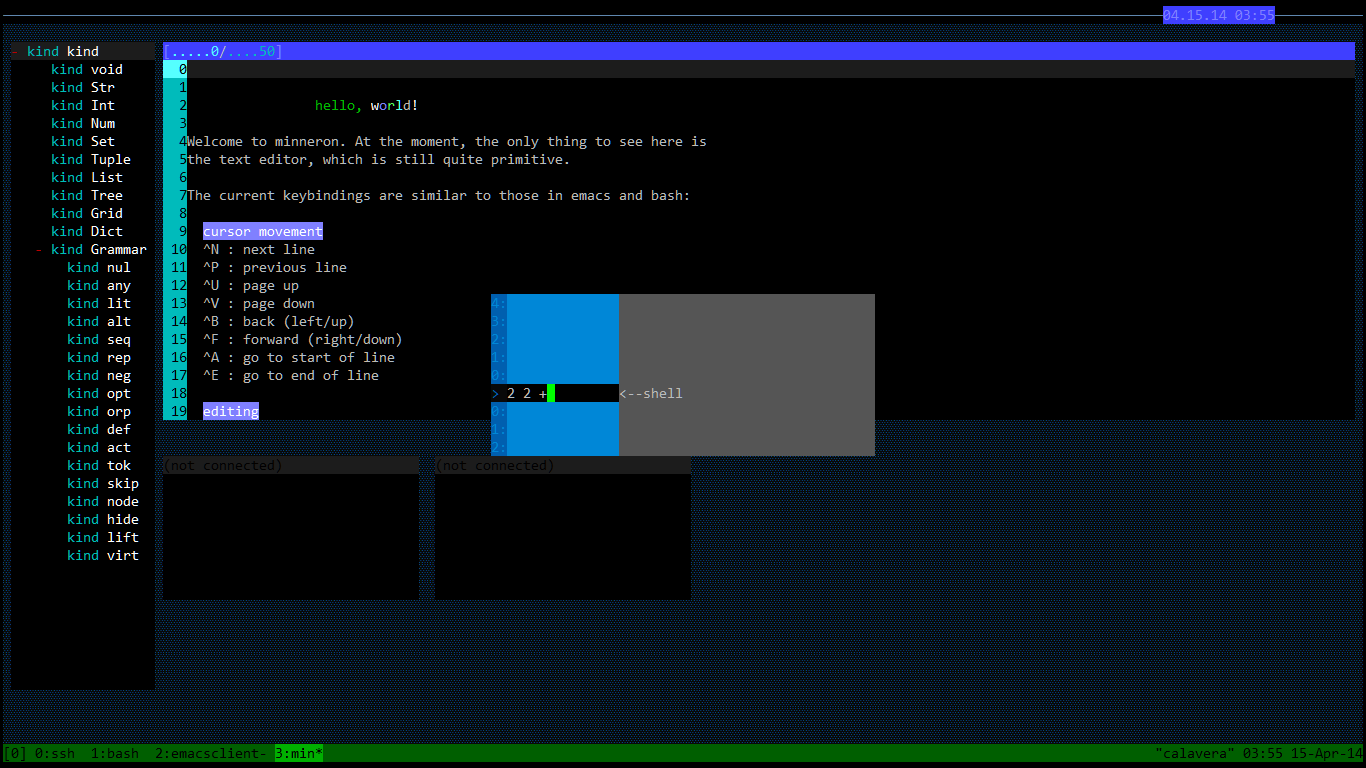Click the '^F : forward (right/down)' line
The height and width of the screenshot is (768, 1366).
point(303,340)
